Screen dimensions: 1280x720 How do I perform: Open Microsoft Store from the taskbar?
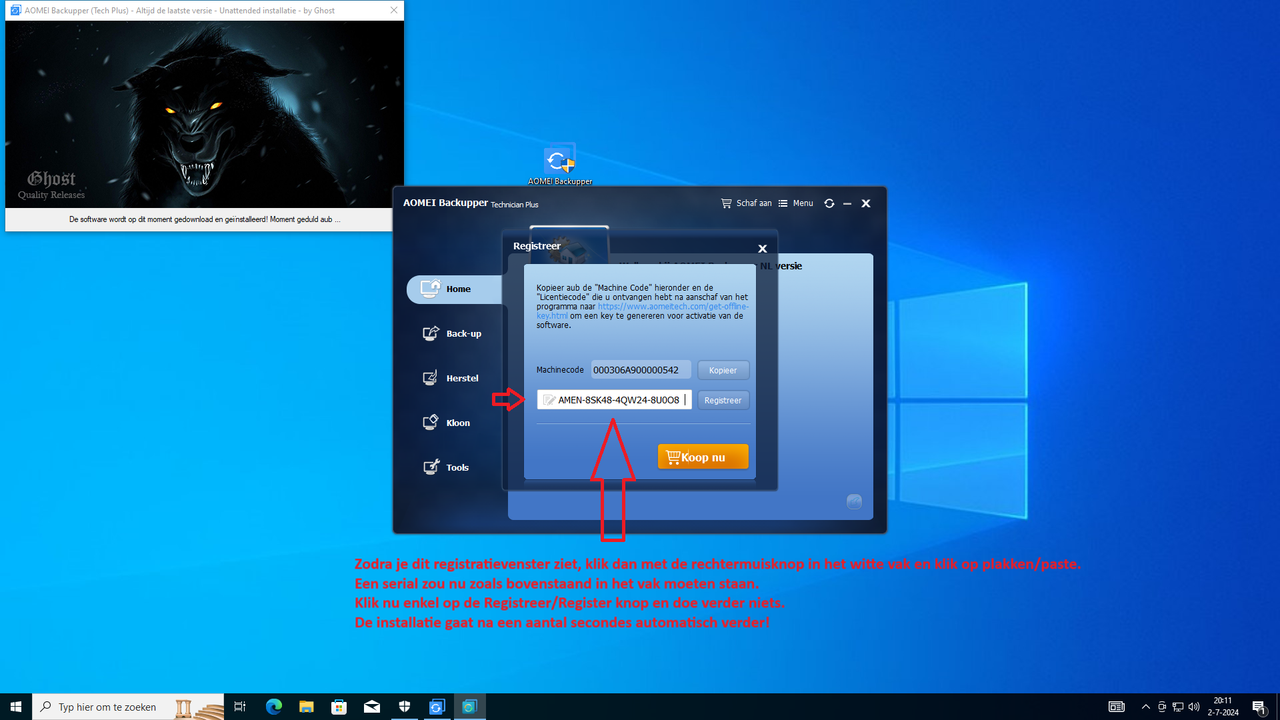(x=339, y=707)
